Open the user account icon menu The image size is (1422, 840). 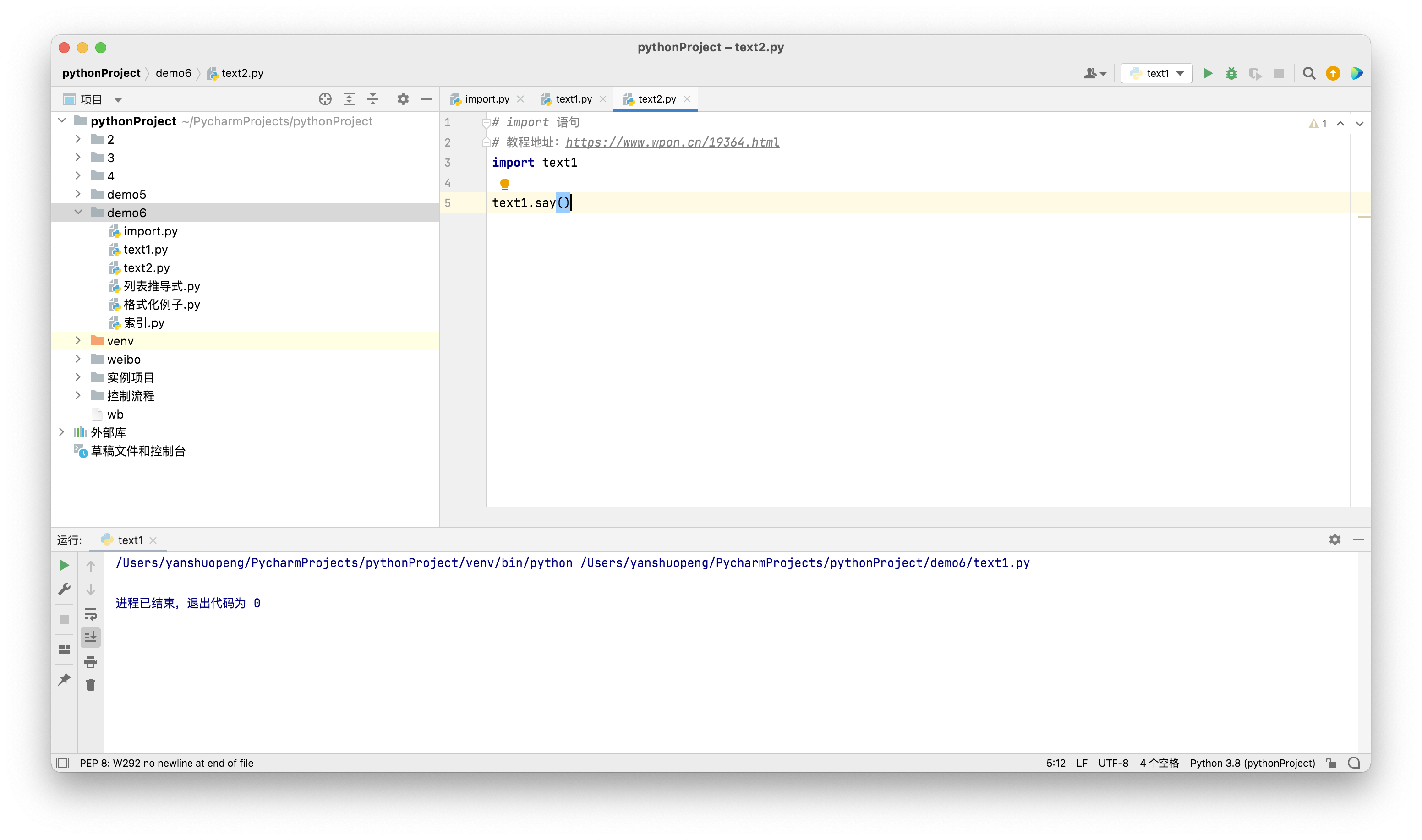click(x=1094, y=73)
